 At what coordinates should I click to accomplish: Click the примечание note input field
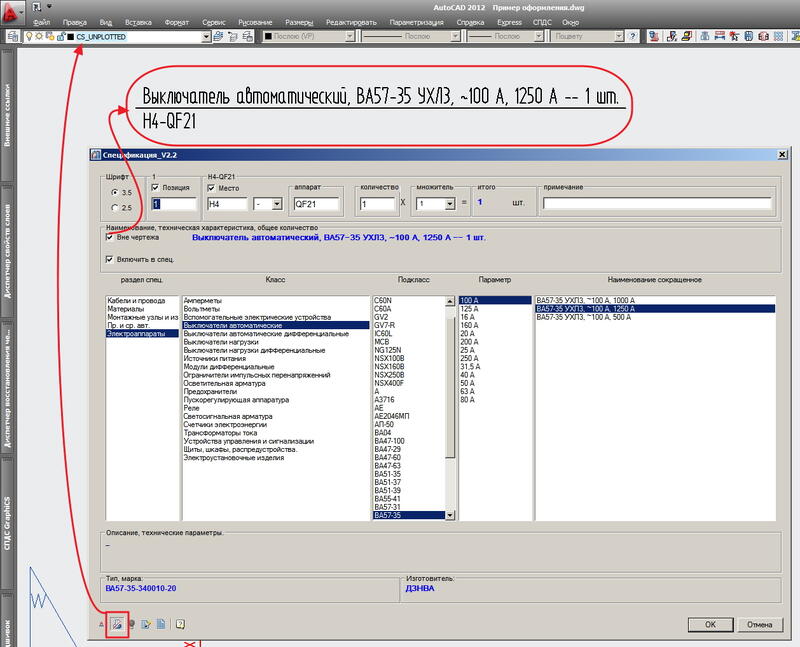pyautogui.click(x=657, y=204)
